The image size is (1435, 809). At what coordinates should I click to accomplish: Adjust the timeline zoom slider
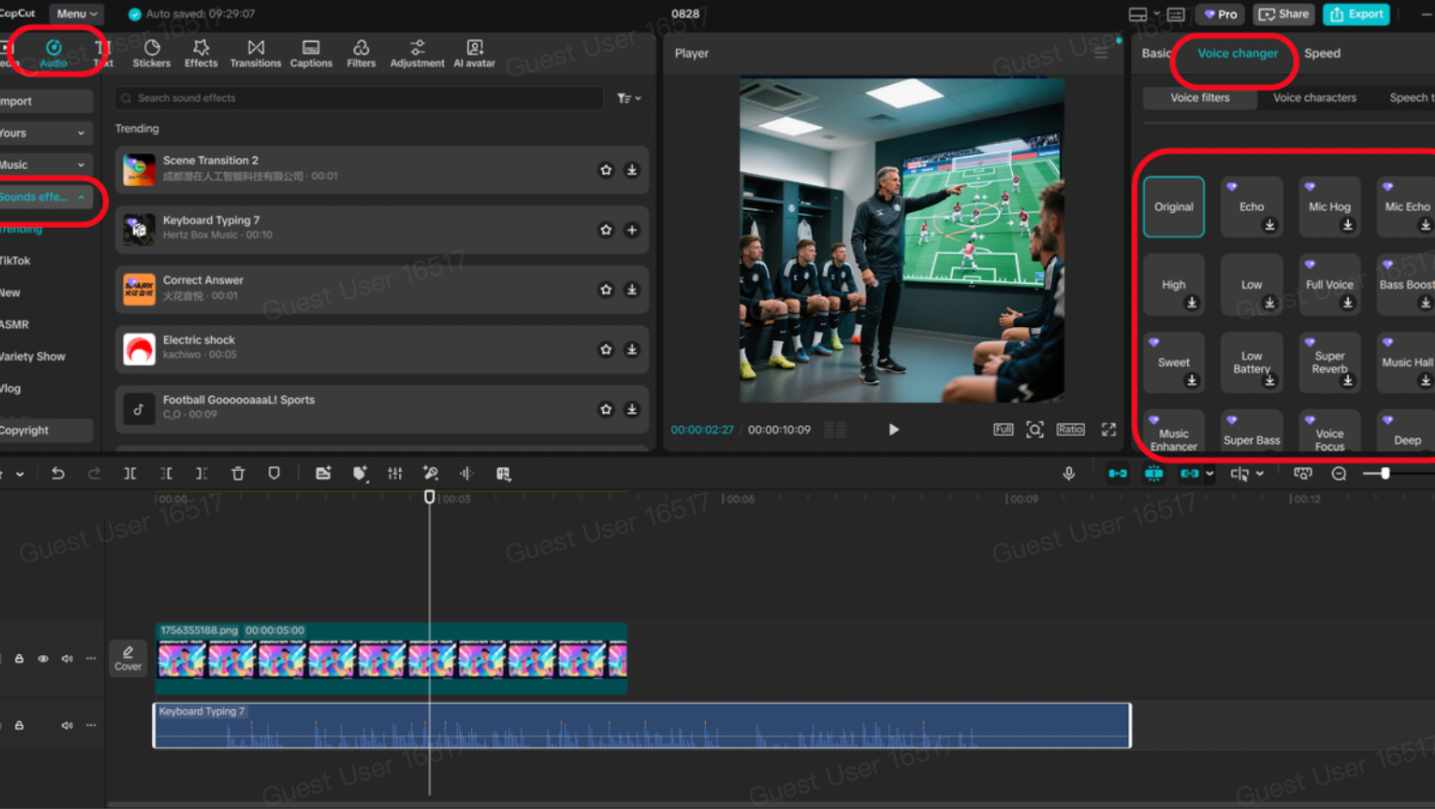tap(1385, 474)
